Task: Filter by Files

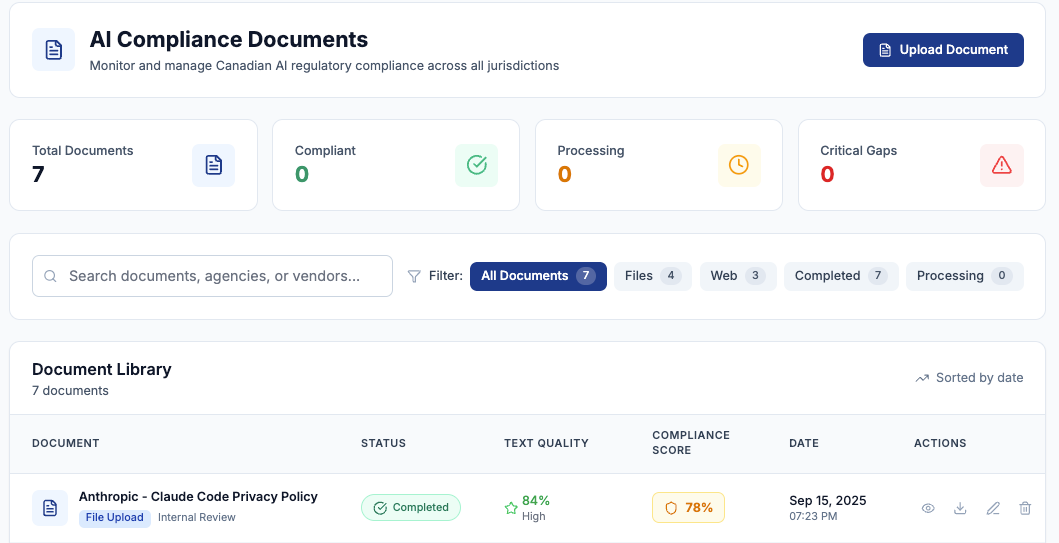Action: coord(652,276)
